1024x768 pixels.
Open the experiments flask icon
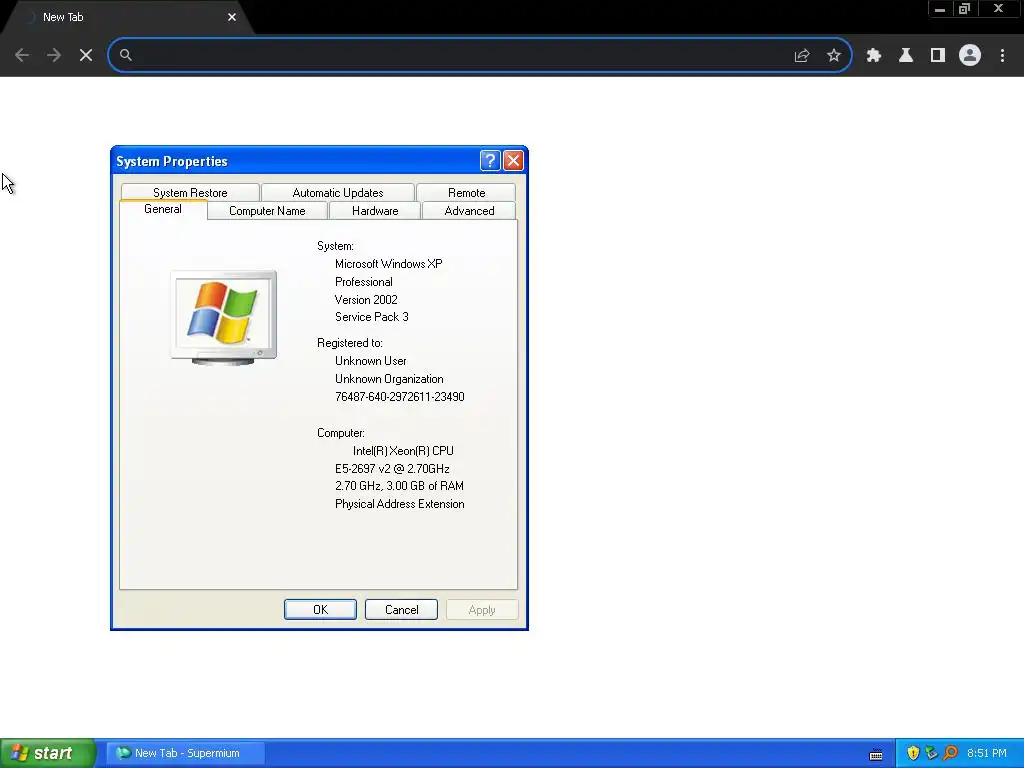coord(906,56)
